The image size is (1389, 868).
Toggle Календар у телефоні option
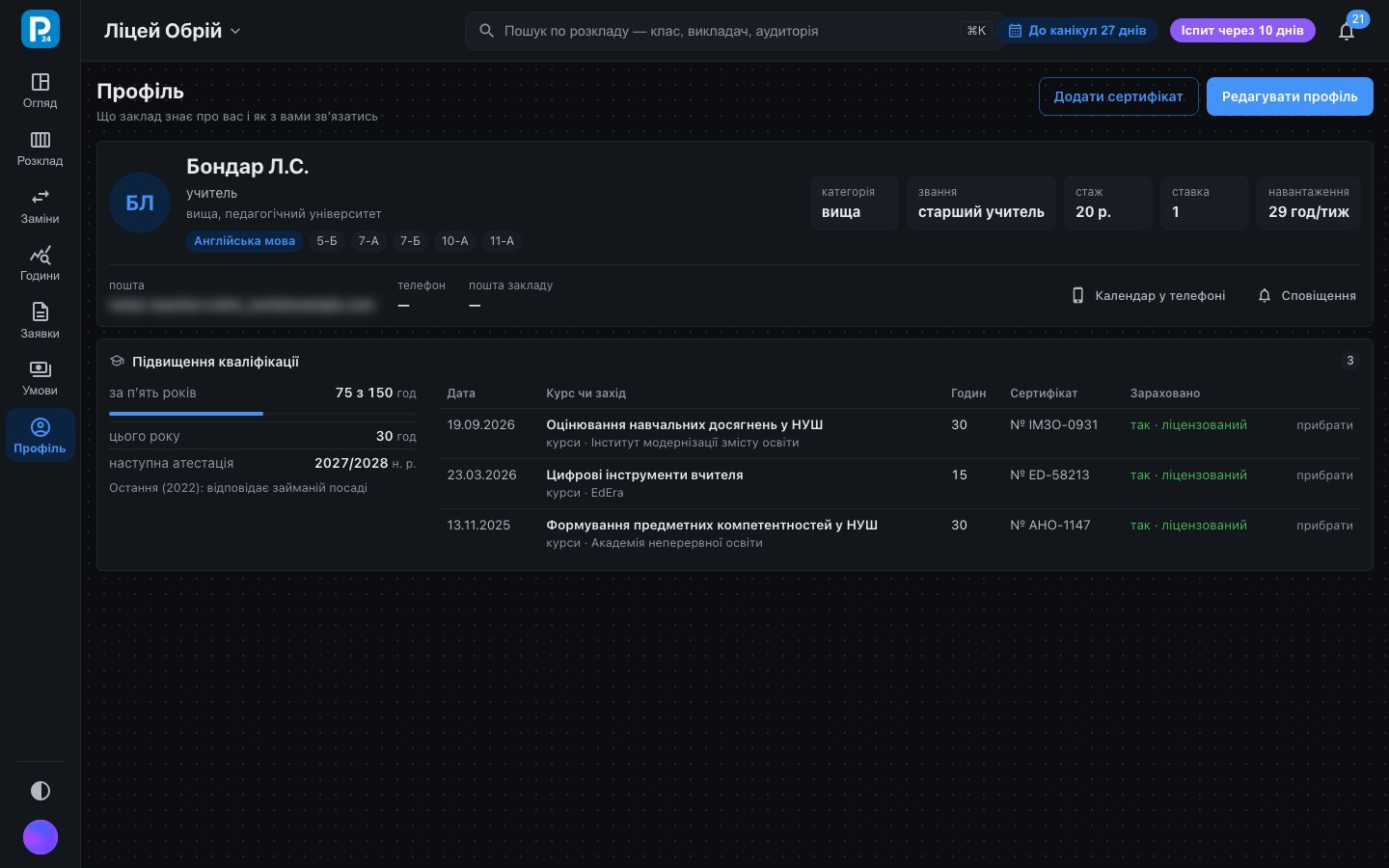[1148, 296]
